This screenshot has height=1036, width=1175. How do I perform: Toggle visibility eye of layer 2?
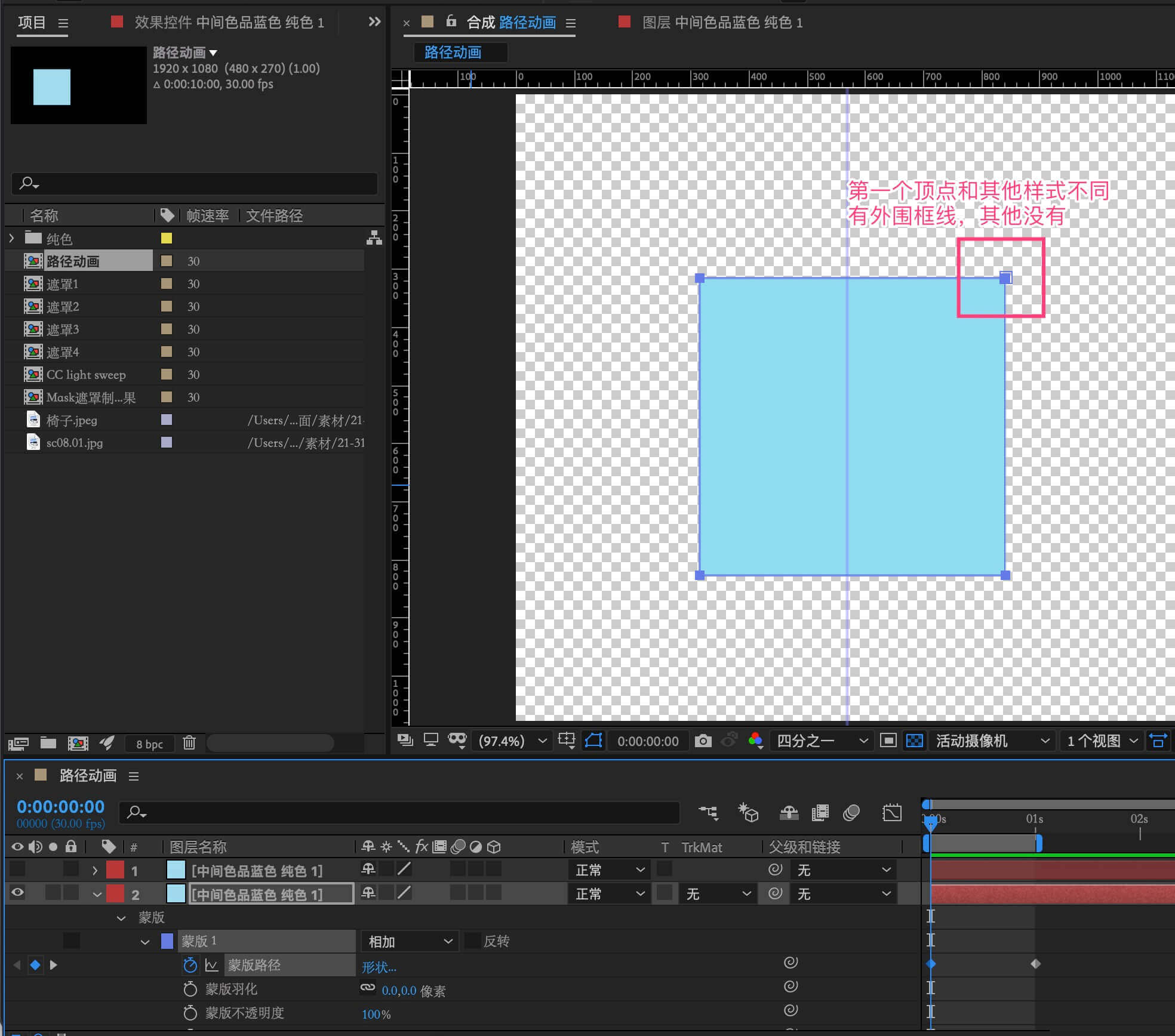(17, 893)
